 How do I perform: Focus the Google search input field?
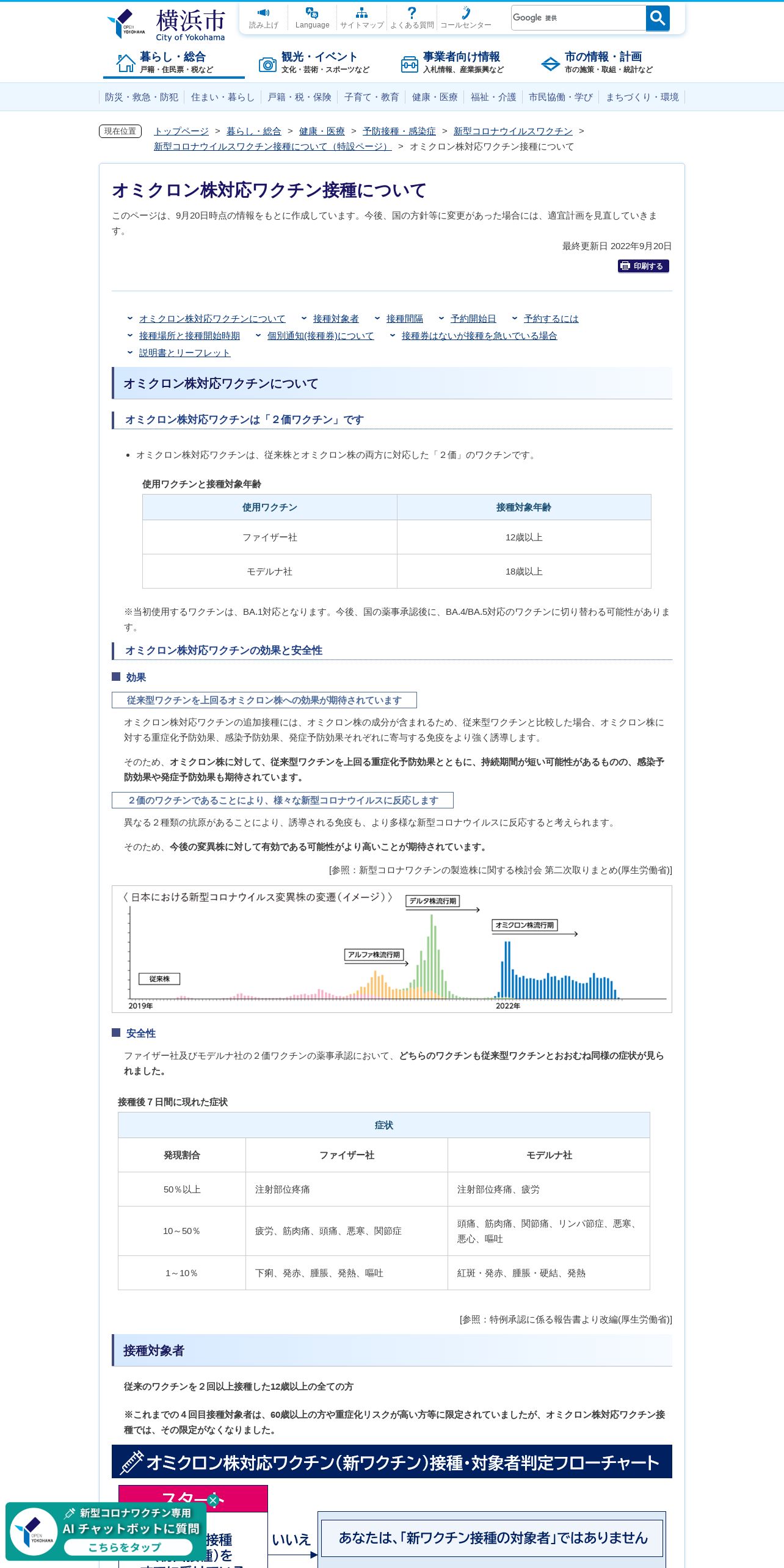(x=578, y=18)
